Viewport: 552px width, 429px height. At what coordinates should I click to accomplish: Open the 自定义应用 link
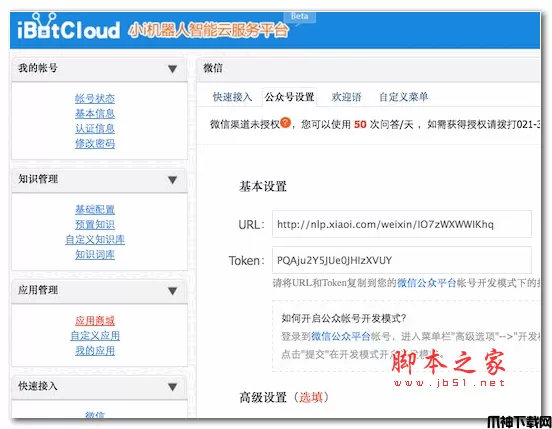(x=95, y=336)
